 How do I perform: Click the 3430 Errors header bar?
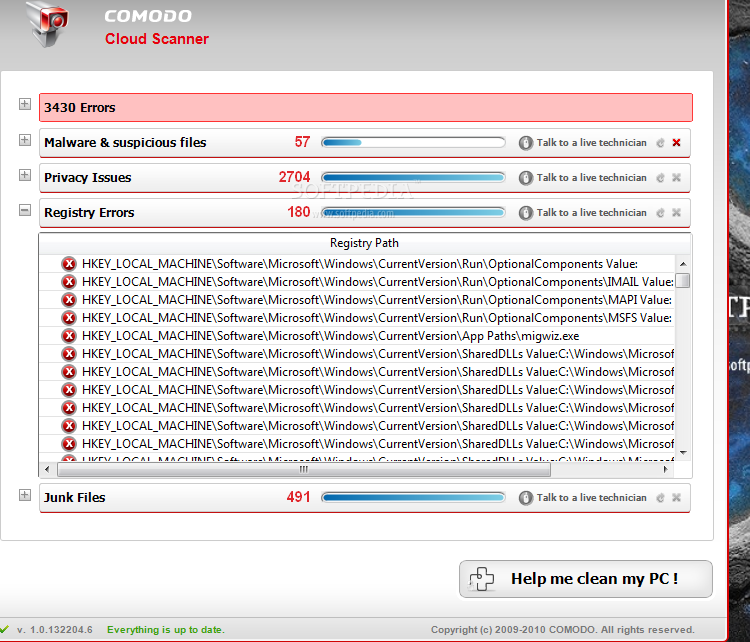(x=366, y=108)
